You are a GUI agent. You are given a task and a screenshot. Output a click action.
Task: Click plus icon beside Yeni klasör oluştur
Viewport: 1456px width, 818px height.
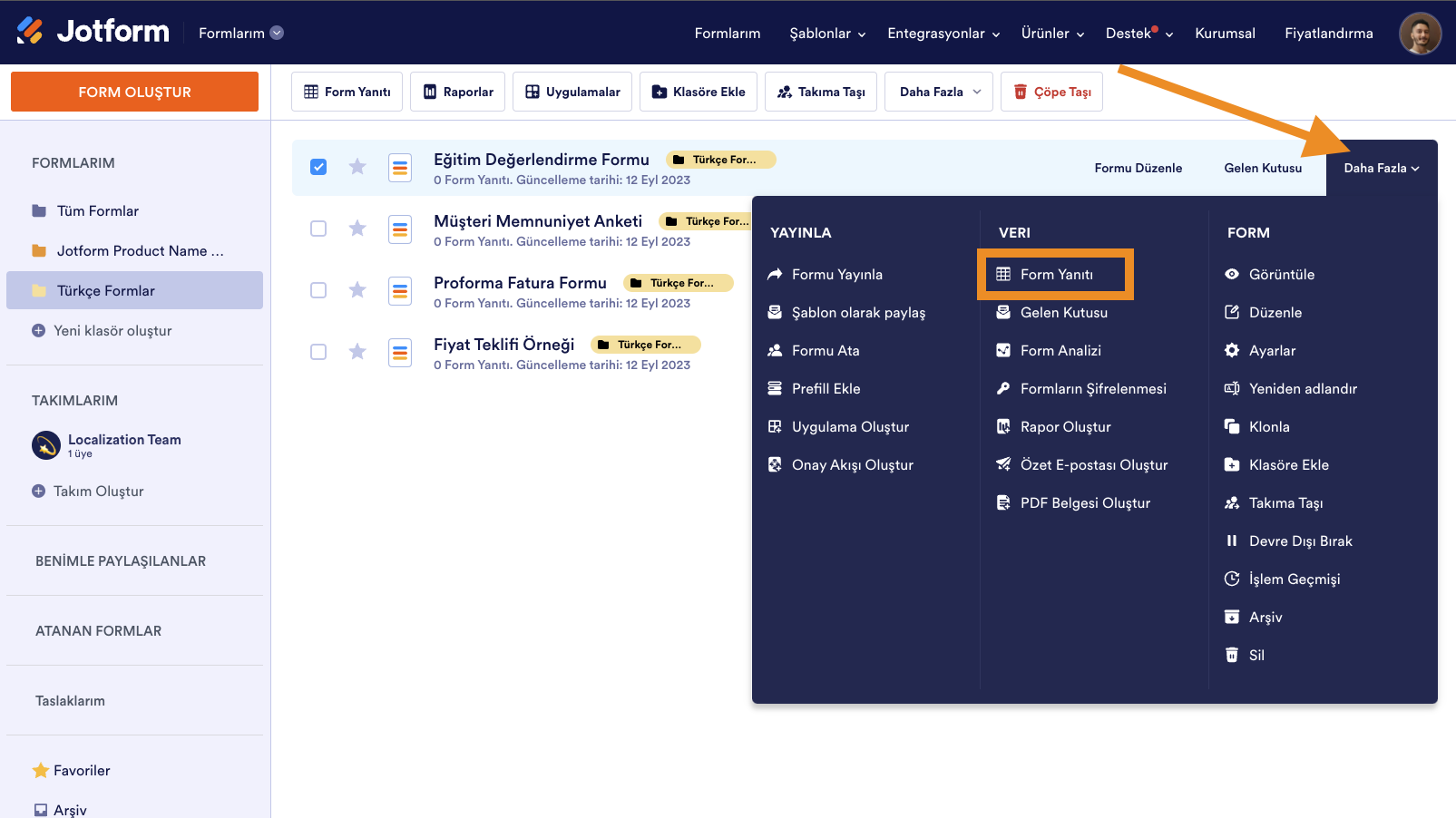(x=38, y=331)
